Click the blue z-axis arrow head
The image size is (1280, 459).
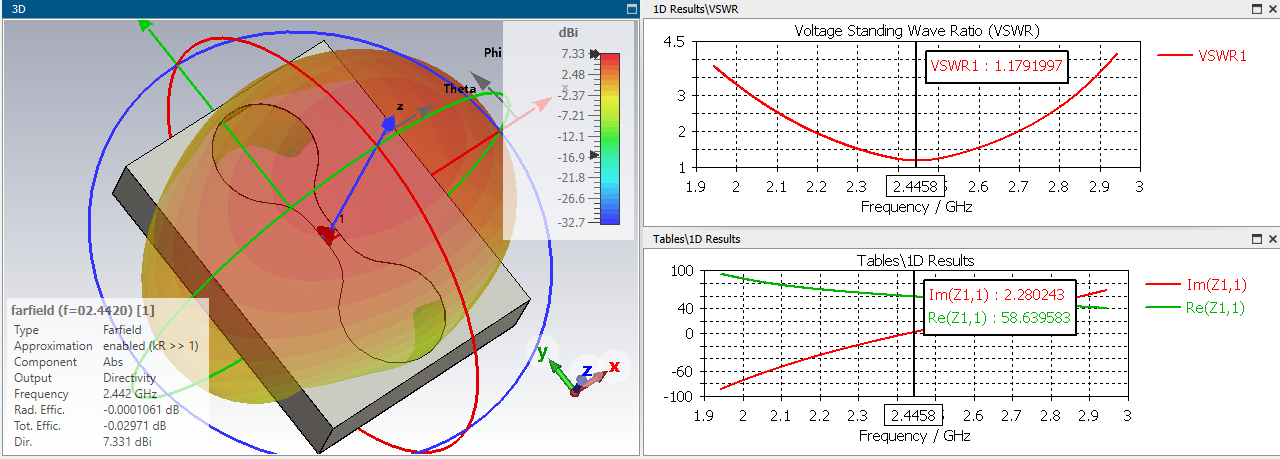coord(390,123)
